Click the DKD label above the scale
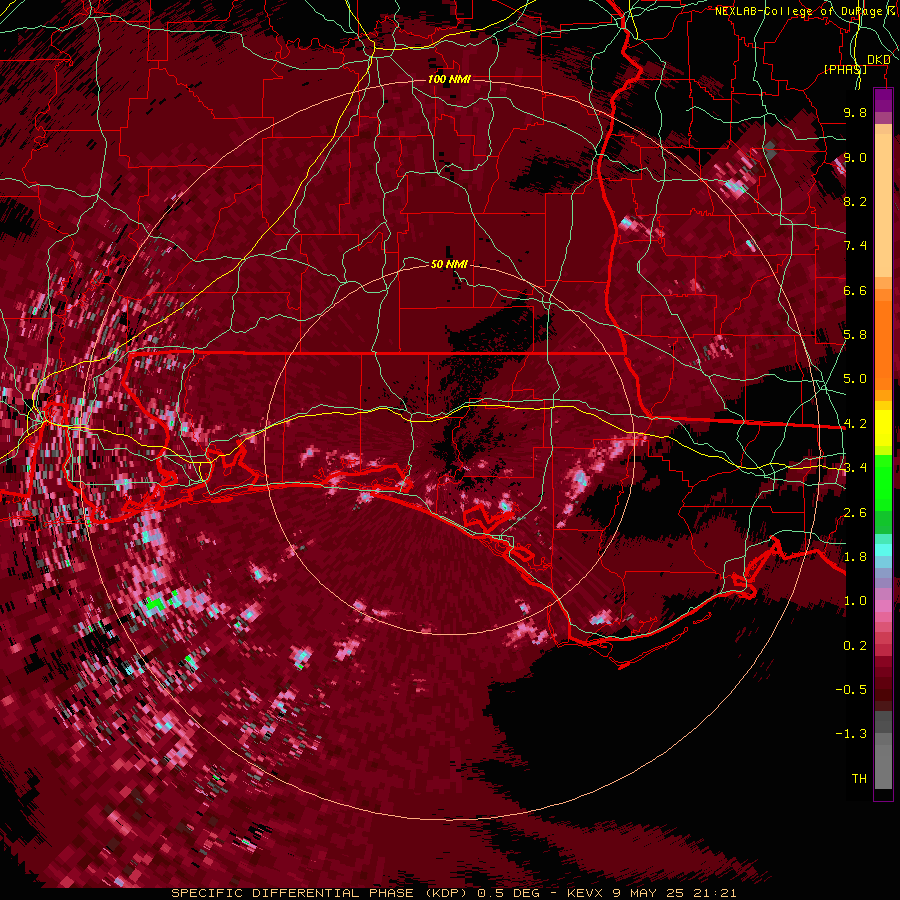This screenshot has height=900, width=900. (x=879, y=60)
